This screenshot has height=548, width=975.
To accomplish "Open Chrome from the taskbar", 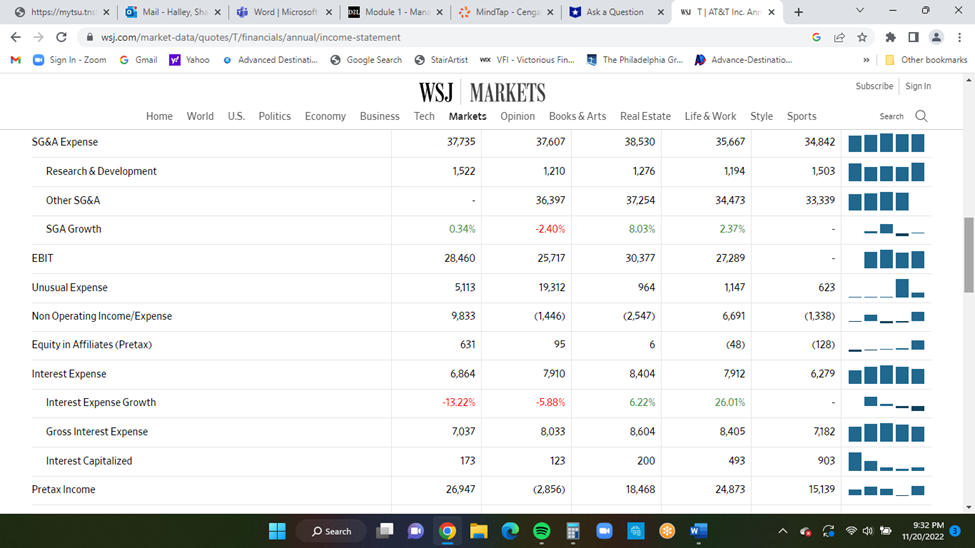I will coord(447,531).
